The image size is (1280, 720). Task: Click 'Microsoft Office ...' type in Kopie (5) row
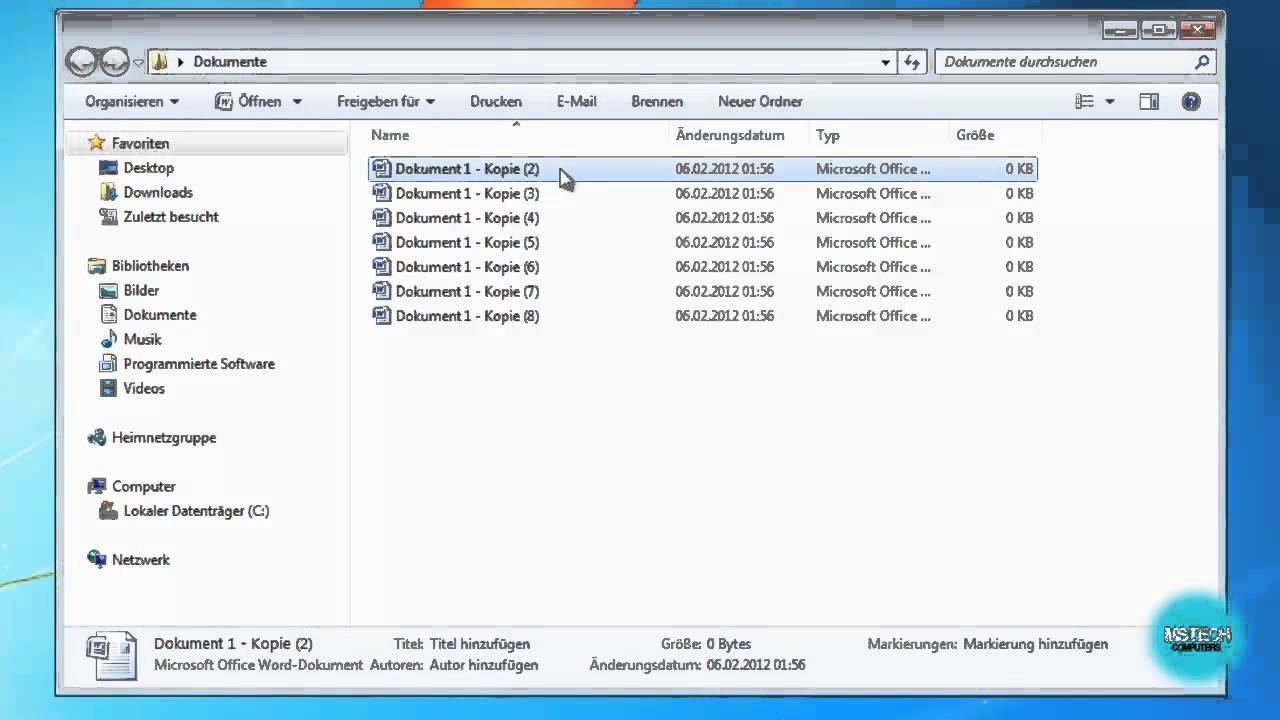873,242
